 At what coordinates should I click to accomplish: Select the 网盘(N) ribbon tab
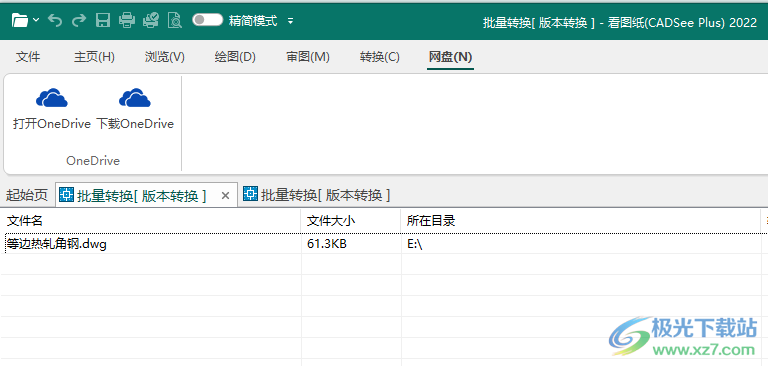[x=450, y=57]
